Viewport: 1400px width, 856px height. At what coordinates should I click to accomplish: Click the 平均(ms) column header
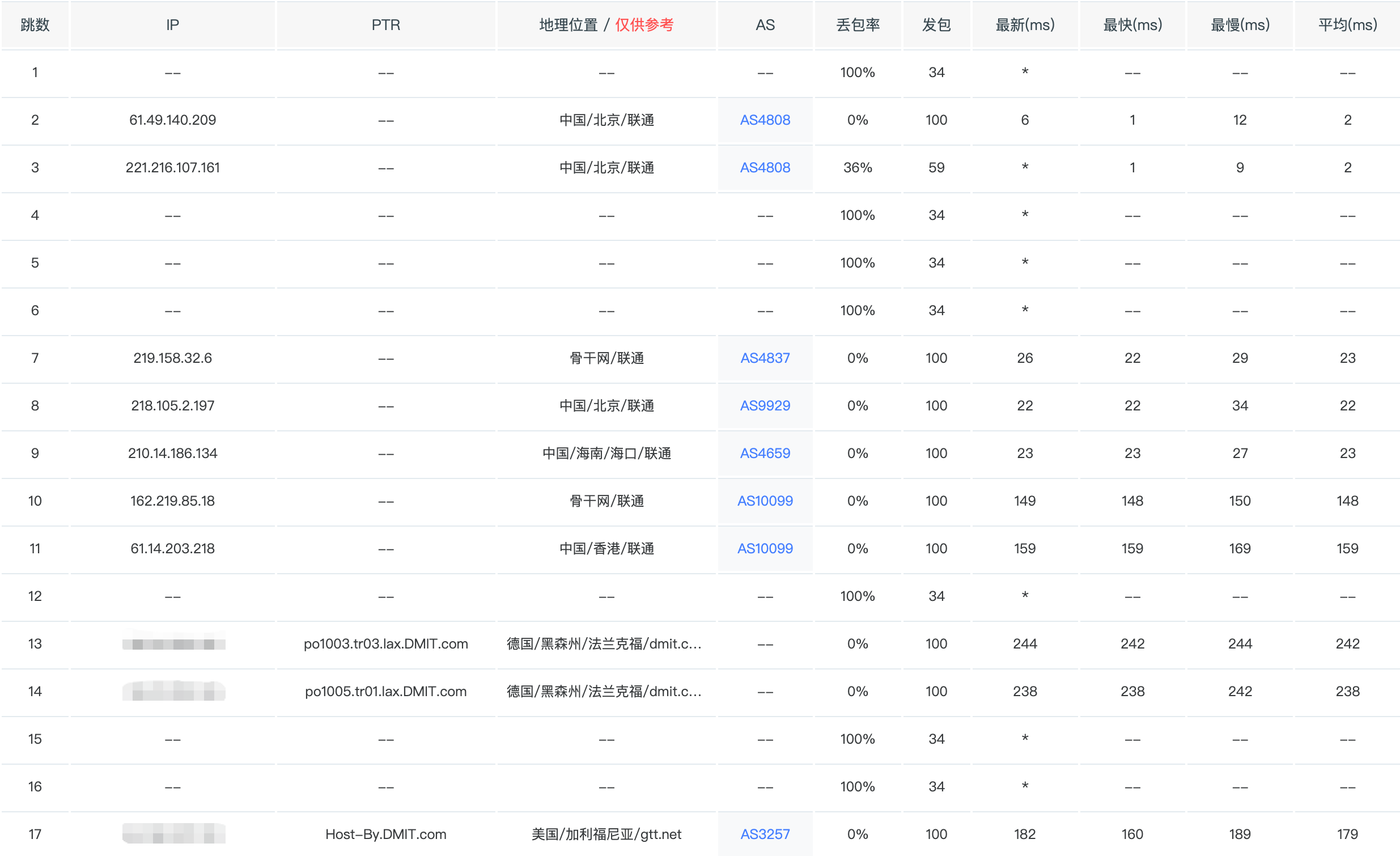tap(1347, 25)
